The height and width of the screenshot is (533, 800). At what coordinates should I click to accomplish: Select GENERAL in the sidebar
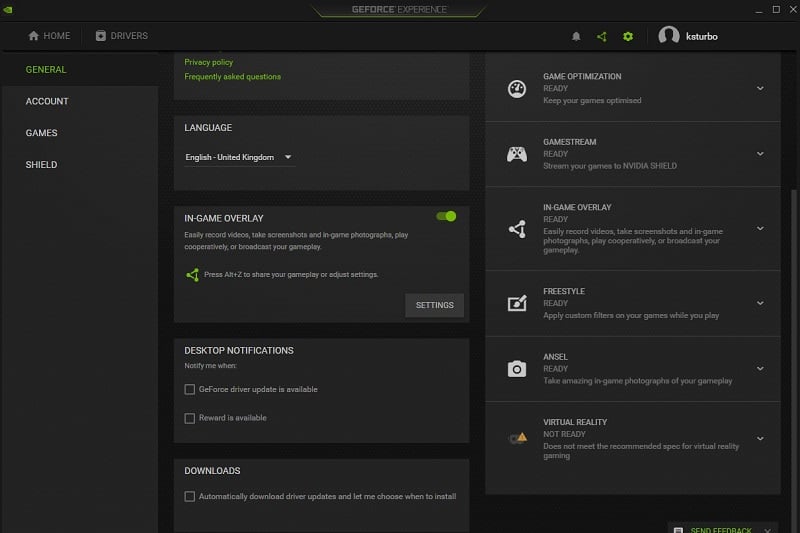coord(46,70)
